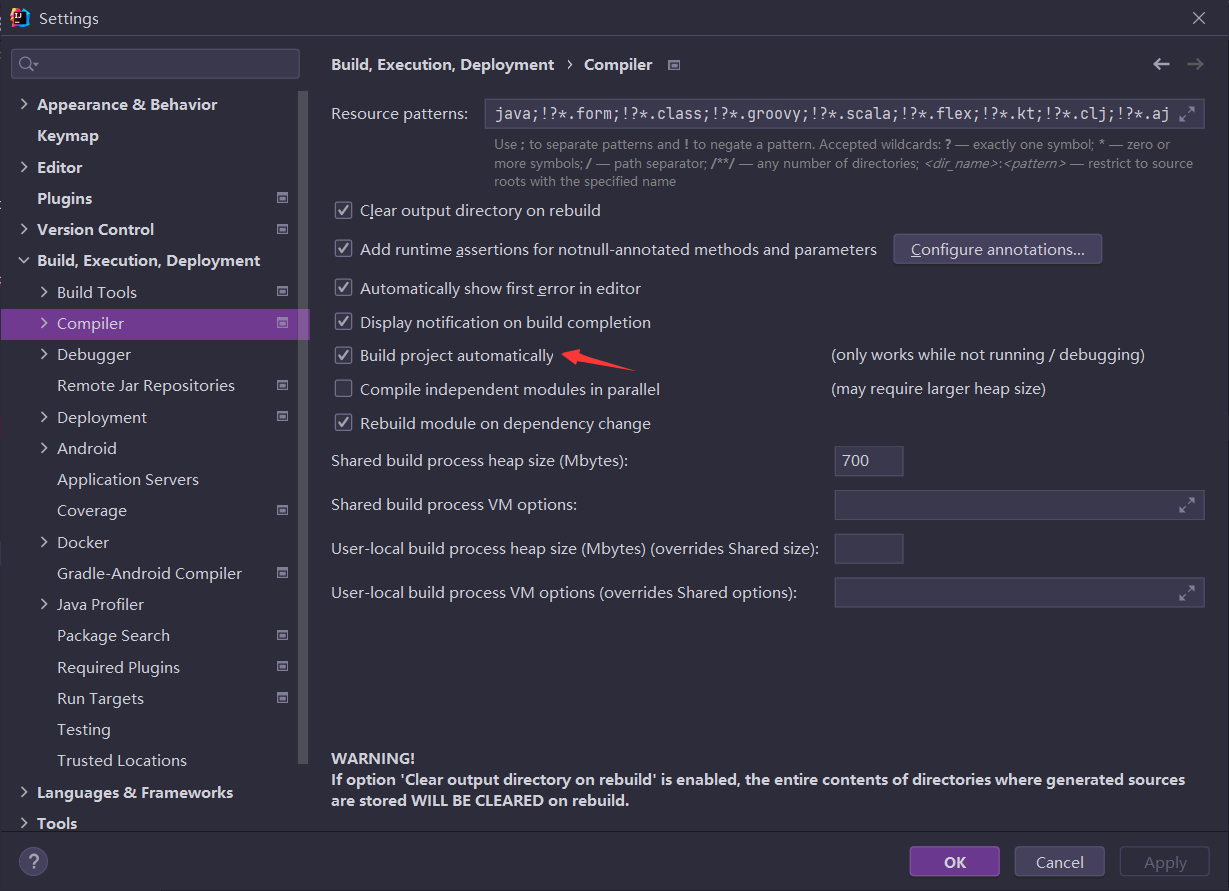
Task: Select Application Servers in the tree
Action: click(x=128, y=479)
